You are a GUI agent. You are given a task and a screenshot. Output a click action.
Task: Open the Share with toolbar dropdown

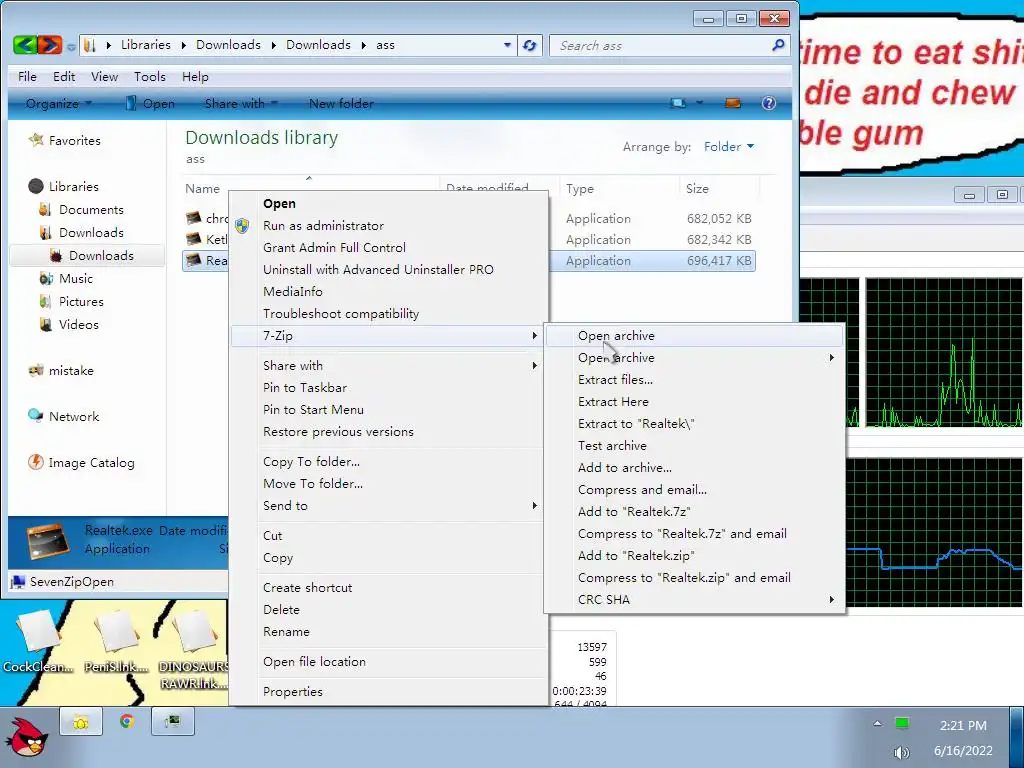tap(241, 103)
